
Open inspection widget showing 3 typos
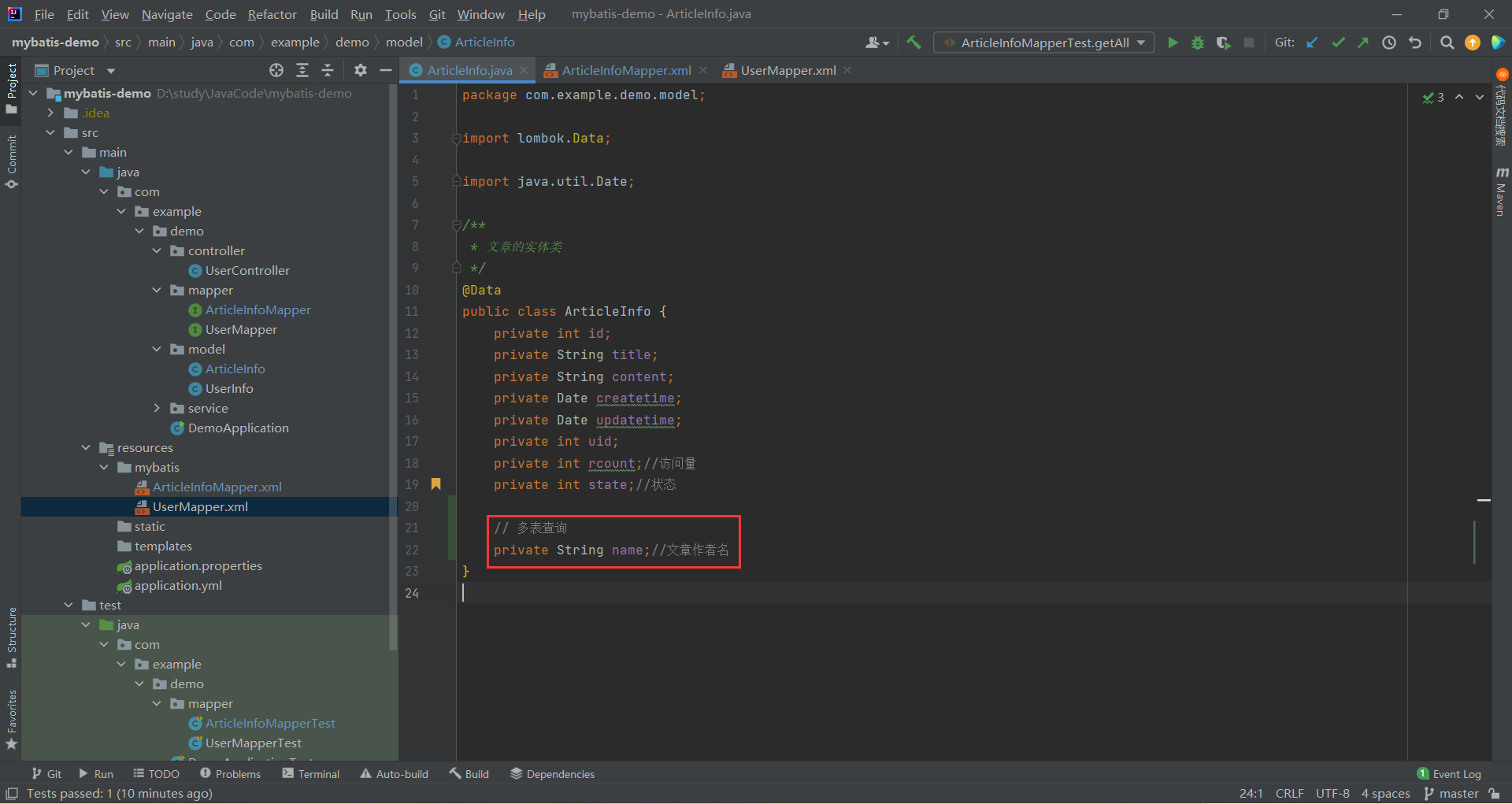coord(1433,98)
